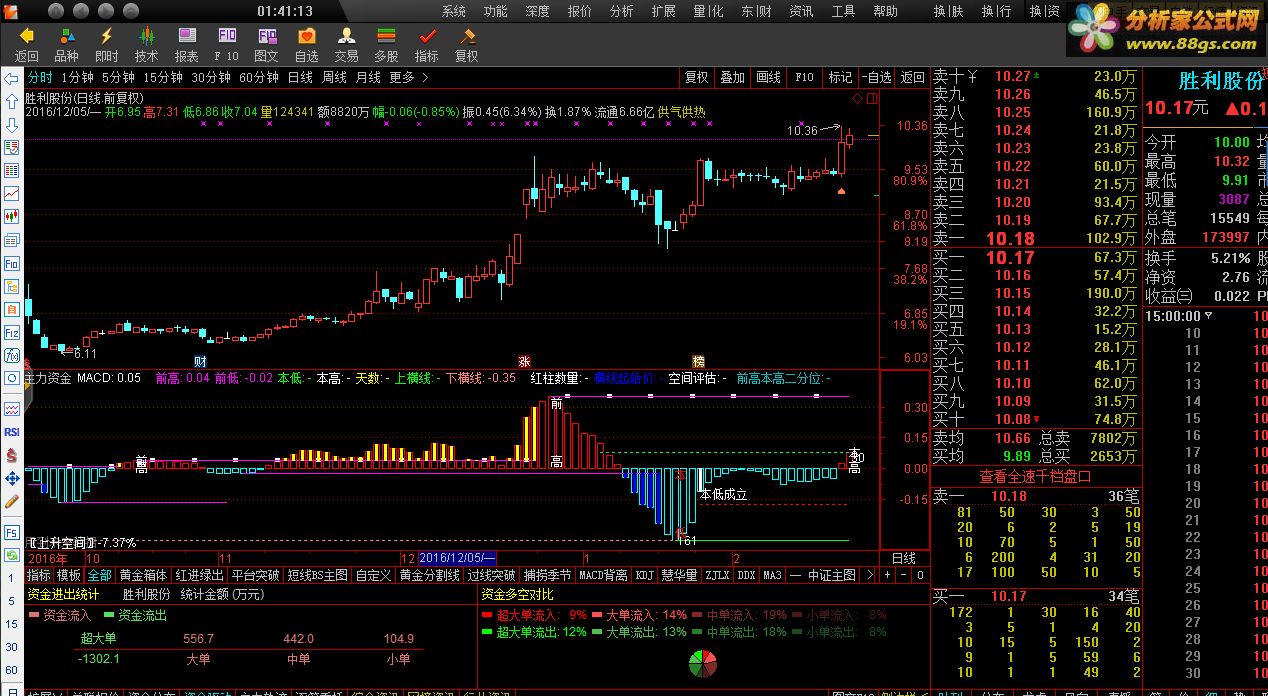Click the + button next to indicator tabs
This screenshot has width=1268, height=696.
pos(886,575)
